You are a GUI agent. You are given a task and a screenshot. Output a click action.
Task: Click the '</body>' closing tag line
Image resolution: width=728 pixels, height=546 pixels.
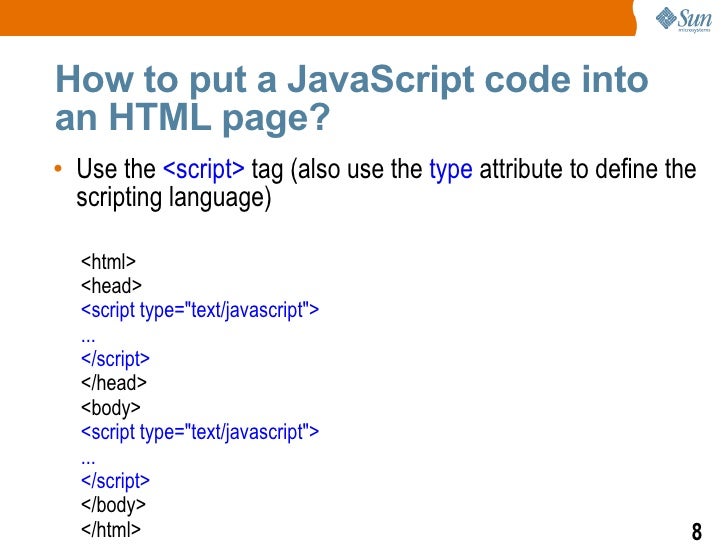(x=113, y=506)
